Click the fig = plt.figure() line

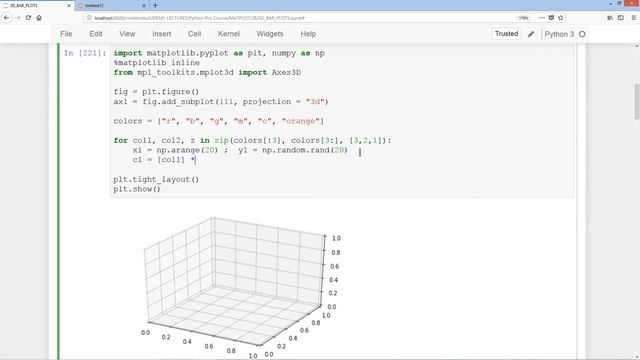point(156,92)
